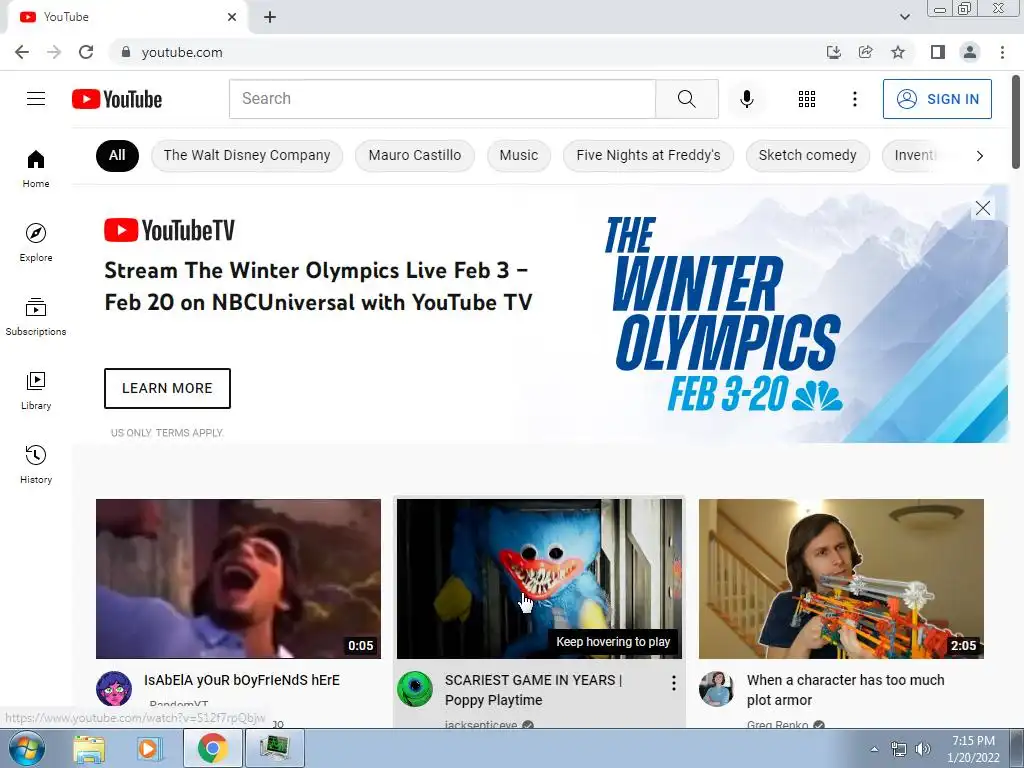Click the LEARN MORE button

(x=167, y=388)
